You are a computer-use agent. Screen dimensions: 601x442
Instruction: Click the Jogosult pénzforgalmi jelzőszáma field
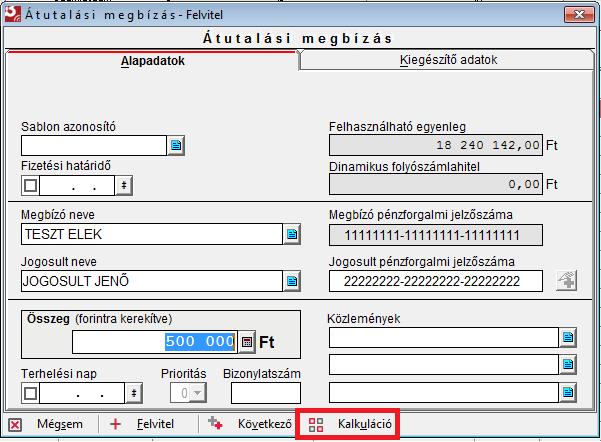(436, 281)
